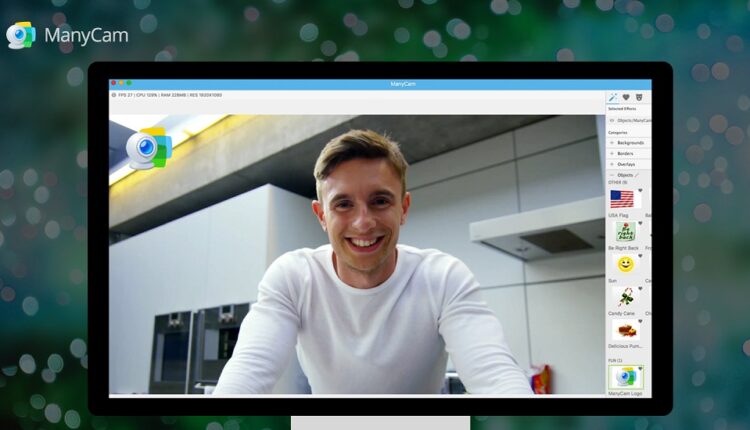Viewport: 750px width, 430px height.
Task: Expand the Borders category
Action: click(629, 154)
